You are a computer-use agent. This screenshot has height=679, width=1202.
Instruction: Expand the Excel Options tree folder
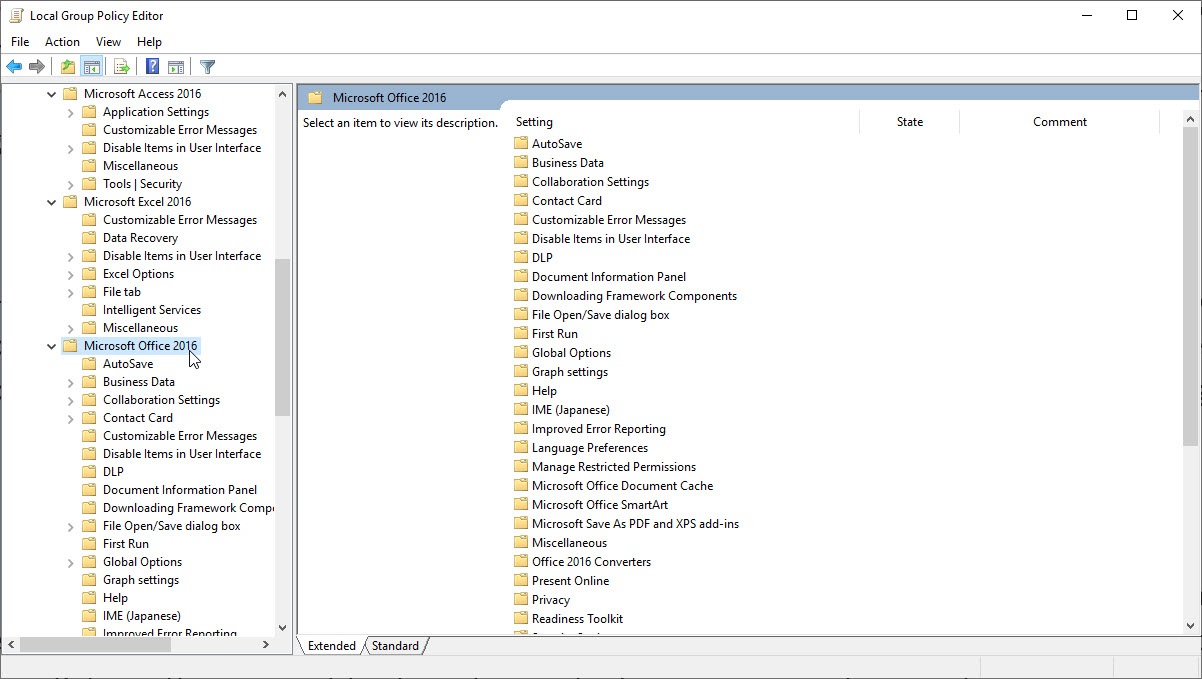click(71, 274)
